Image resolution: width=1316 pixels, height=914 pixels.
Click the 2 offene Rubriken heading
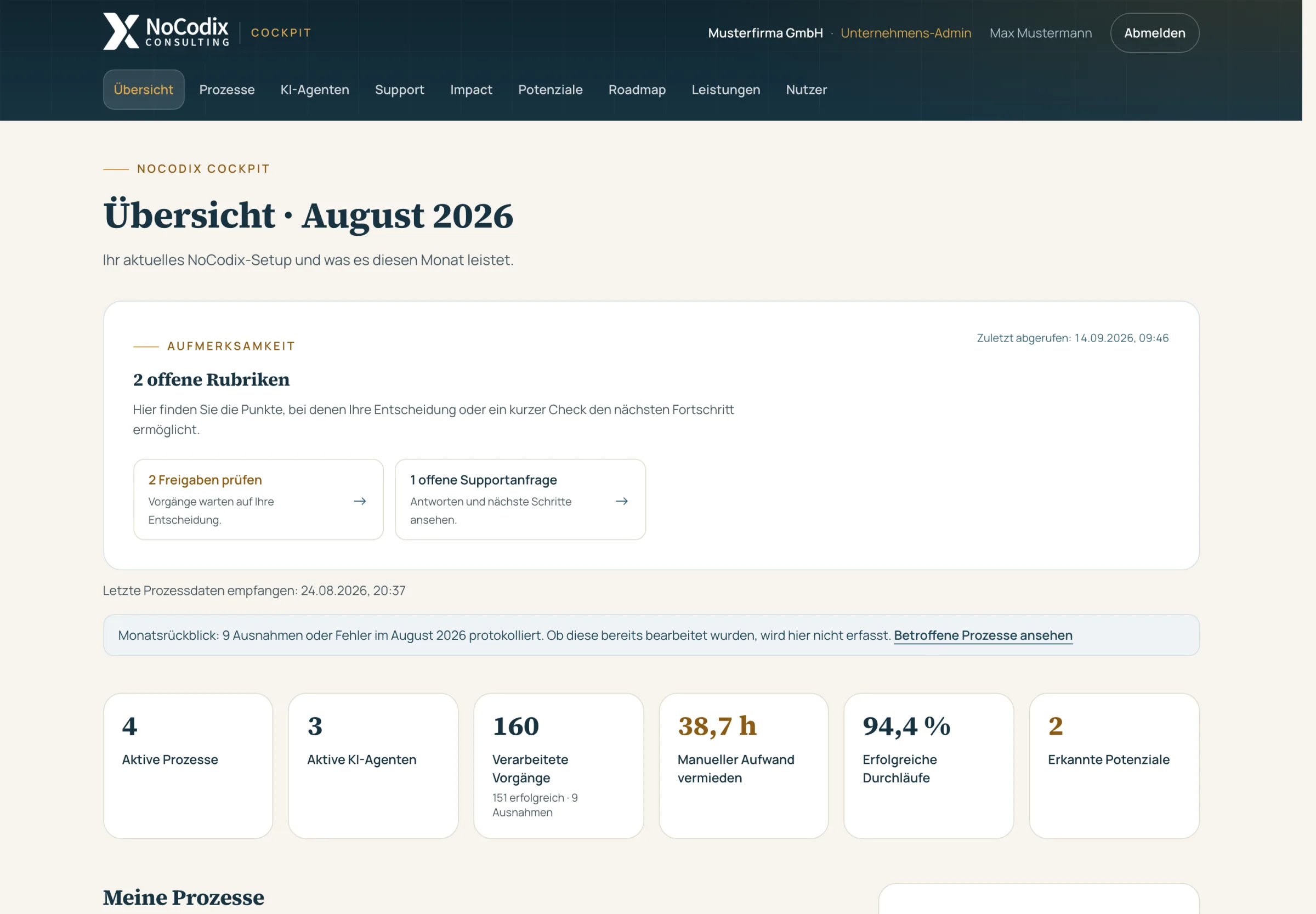point(211,379)
